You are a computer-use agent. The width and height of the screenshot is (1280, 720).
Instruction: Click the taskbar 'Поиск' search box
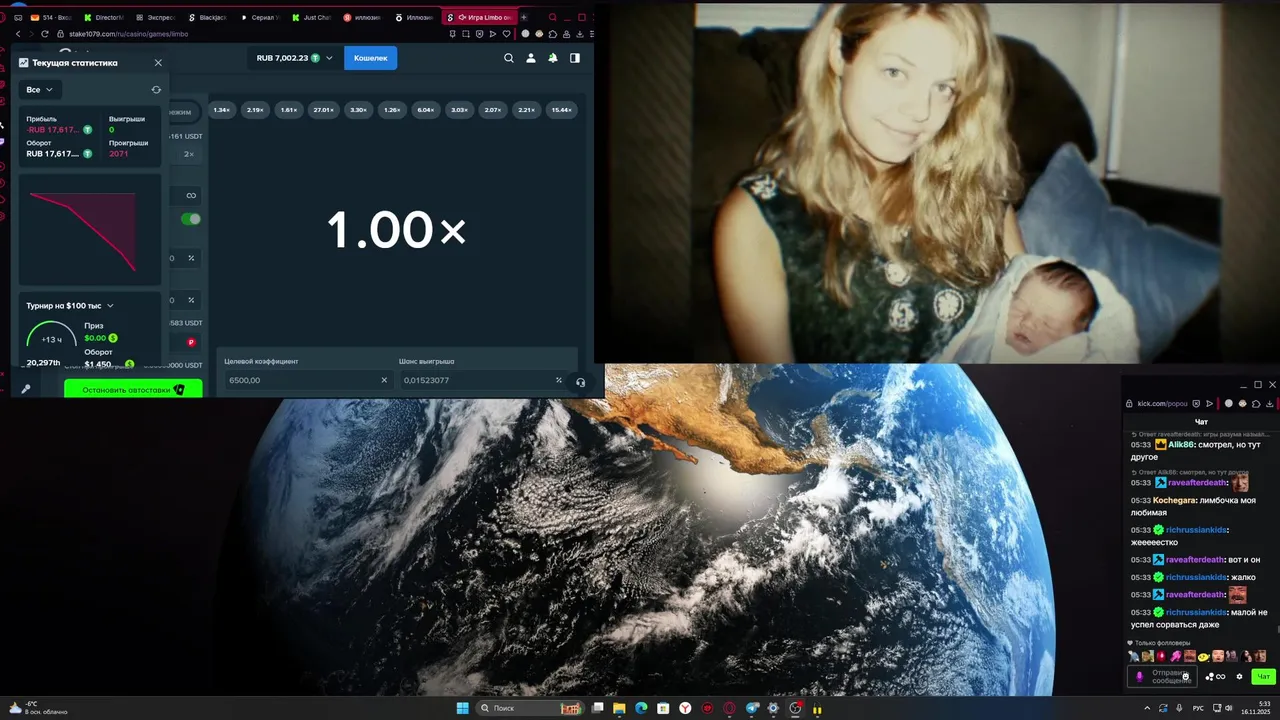click(x=530, y=708)
